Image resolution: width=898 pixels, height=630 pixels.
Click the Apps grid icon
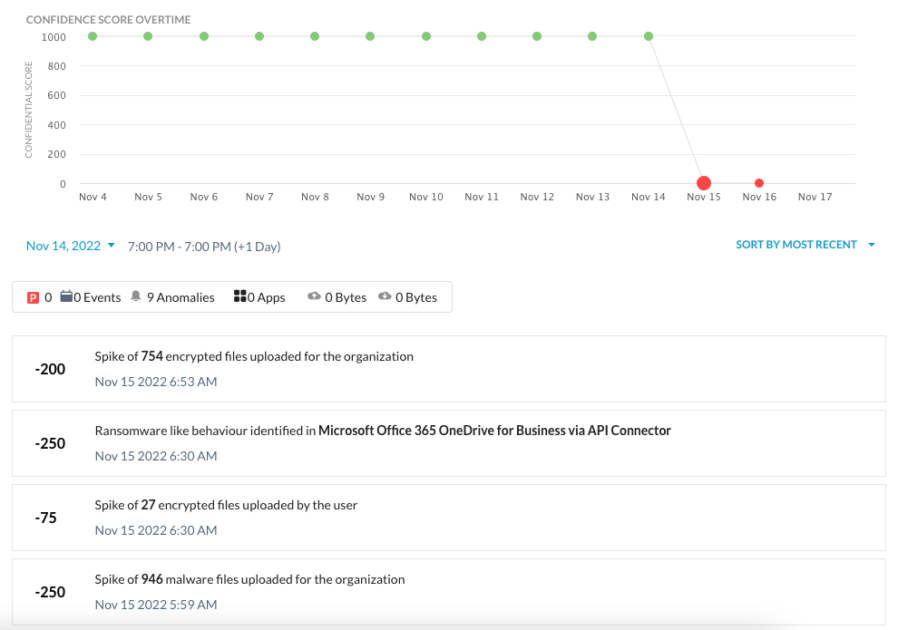coord(240,297)
